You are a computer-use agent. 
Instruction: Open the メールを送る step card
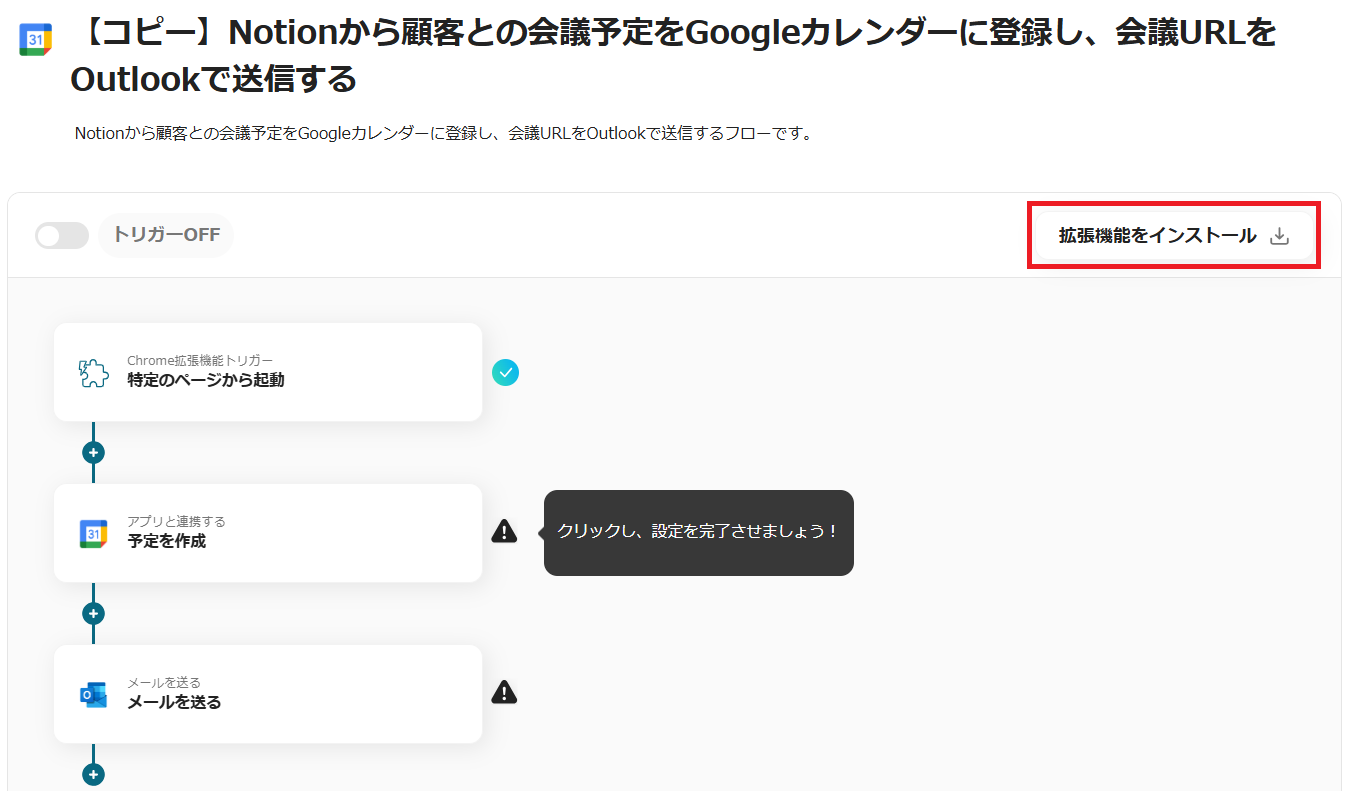pos(268,694)
